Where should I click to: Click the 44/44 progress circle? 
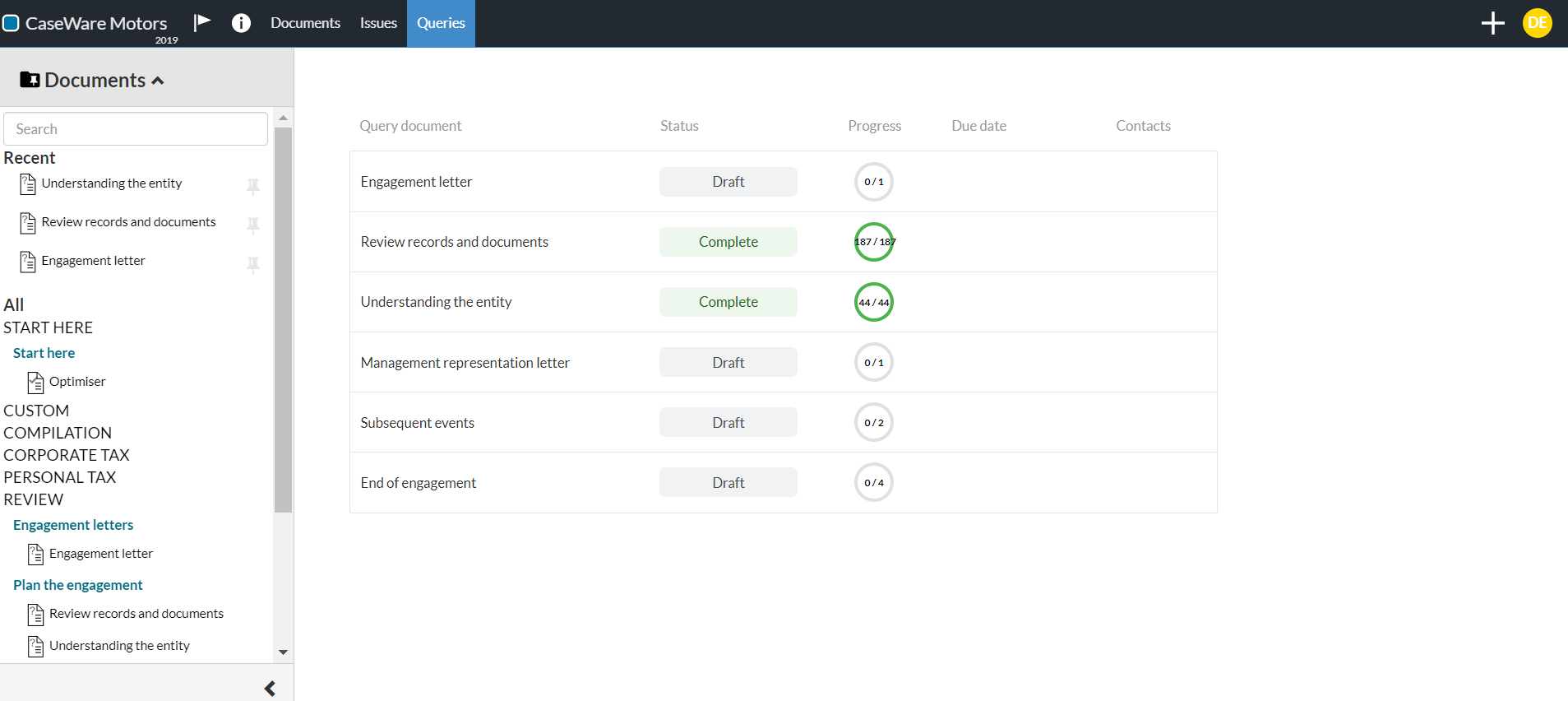pyautogui.click(x=873, y=302)
